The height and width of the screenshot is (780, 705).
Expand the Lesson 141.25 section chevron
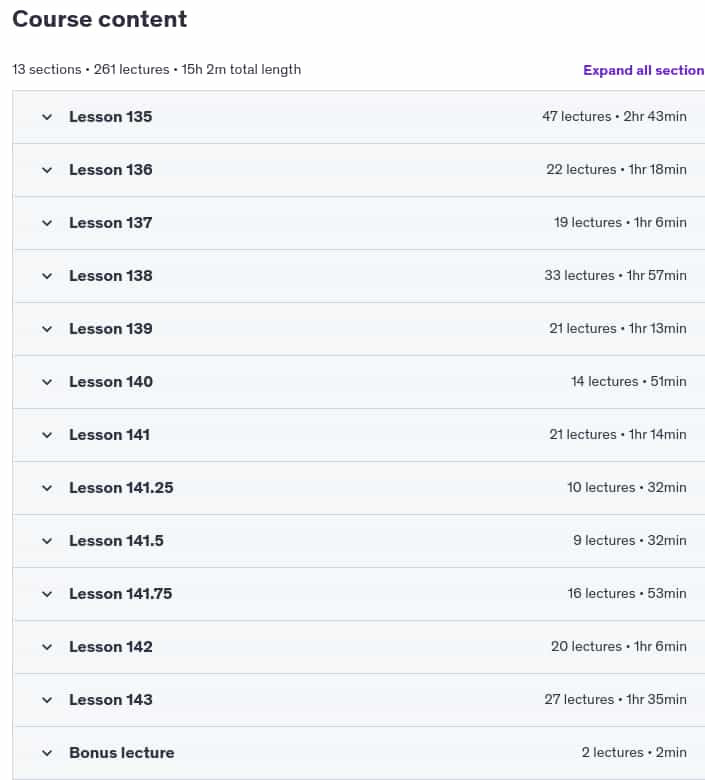pos(47,488)
